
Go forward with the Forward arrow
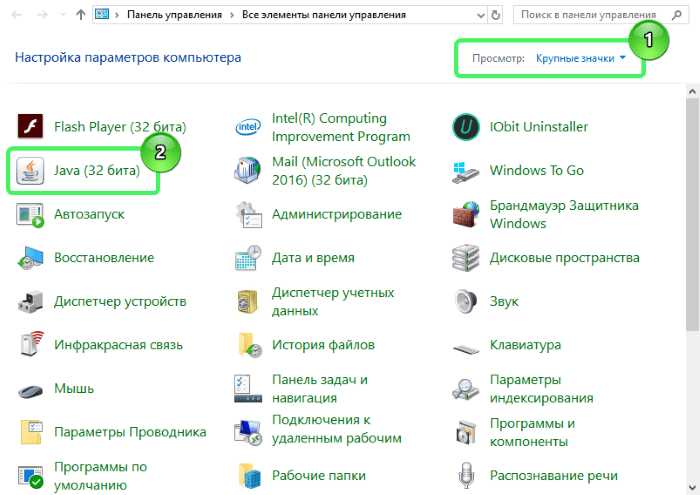coord(42,15)
